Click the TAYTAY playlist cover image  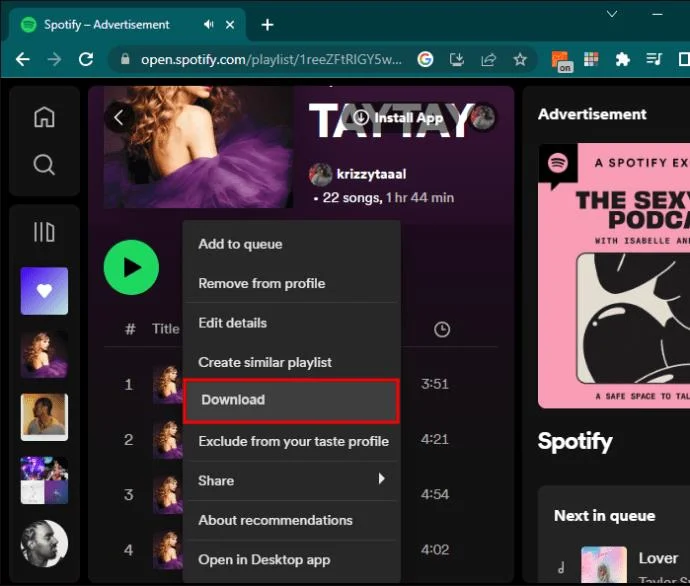198,146
